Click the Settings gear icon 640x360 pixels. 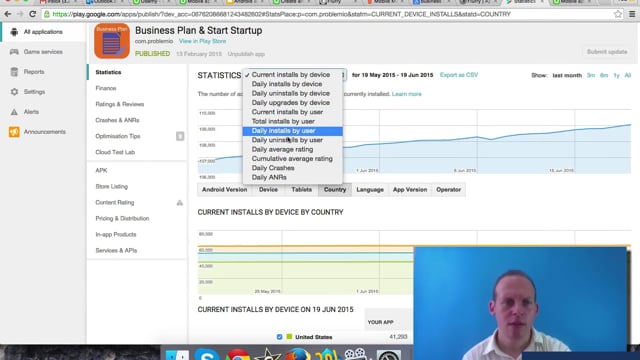(14, 92)
